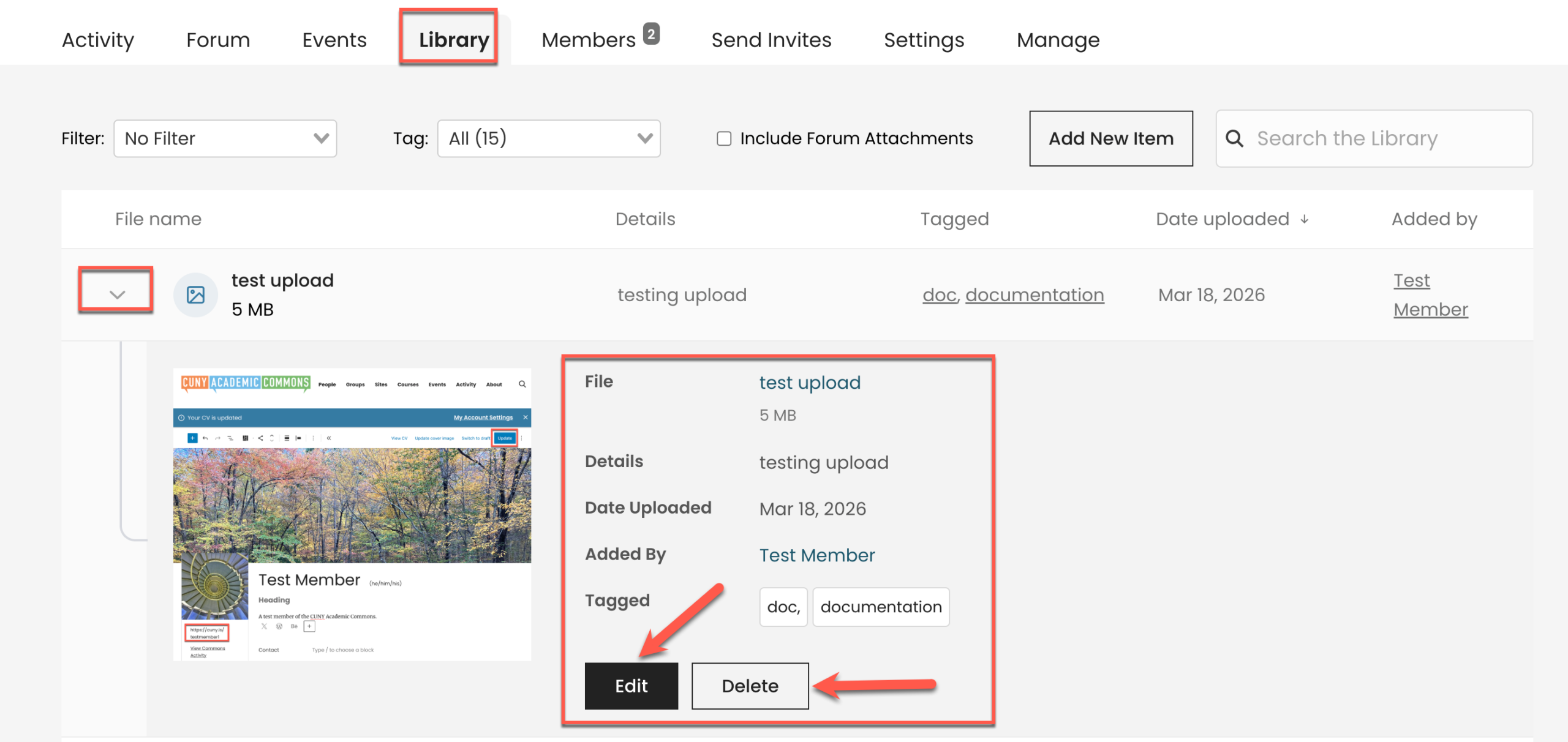Sort by the Date uploaded column header
The width and height of the screenshot is (1568, 742).
coord(1223,219)
